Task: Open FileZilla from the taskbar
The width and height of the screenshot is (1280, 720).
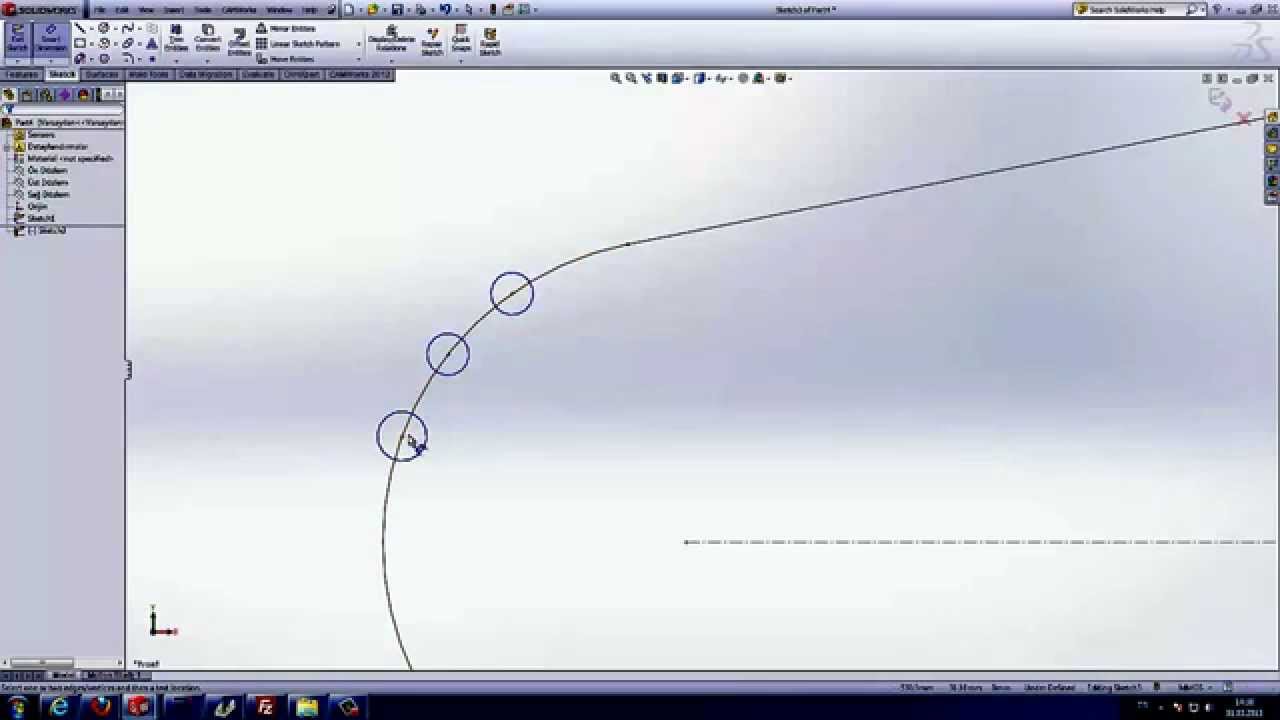Action: (265, 707)
